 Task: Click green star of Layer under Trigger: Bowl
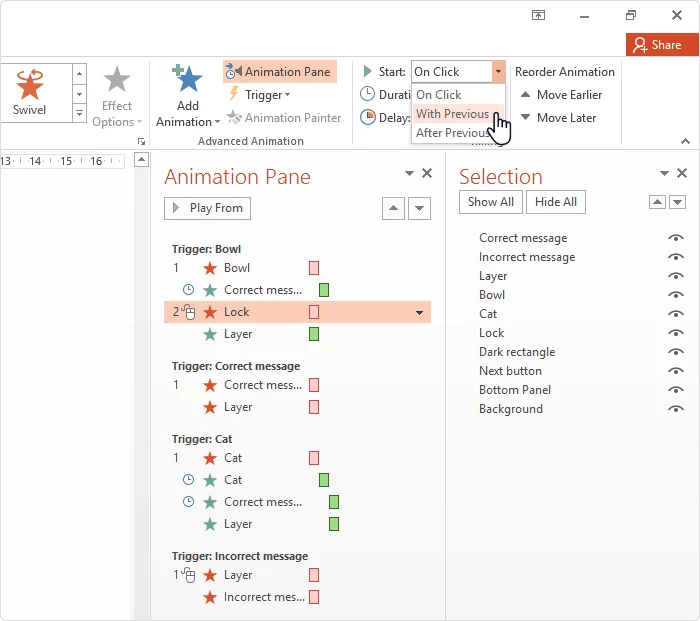(x=210, y=334)
